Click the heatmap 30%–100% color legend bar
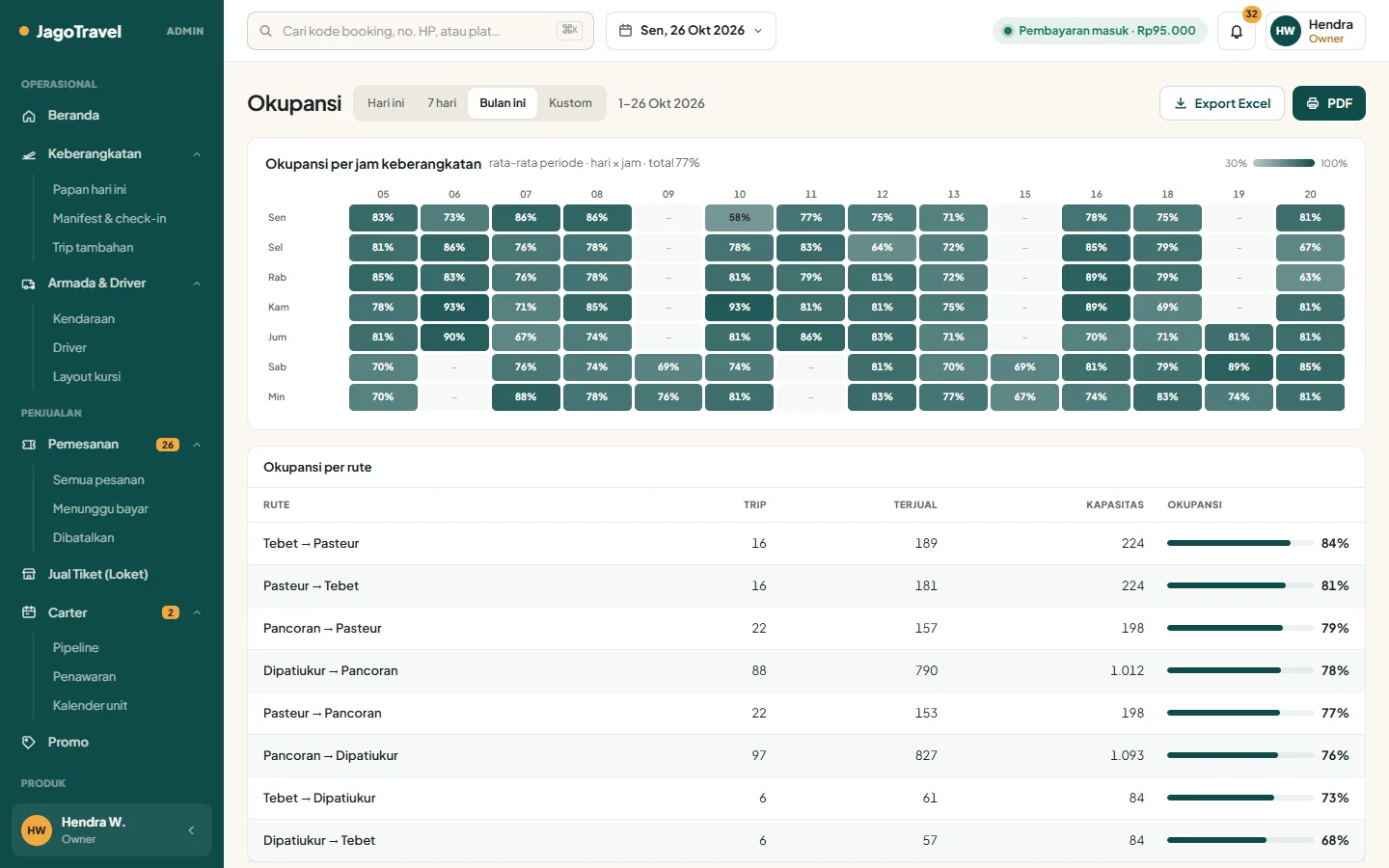This screenshot has height=868, width=1389. coord(1284,163)
